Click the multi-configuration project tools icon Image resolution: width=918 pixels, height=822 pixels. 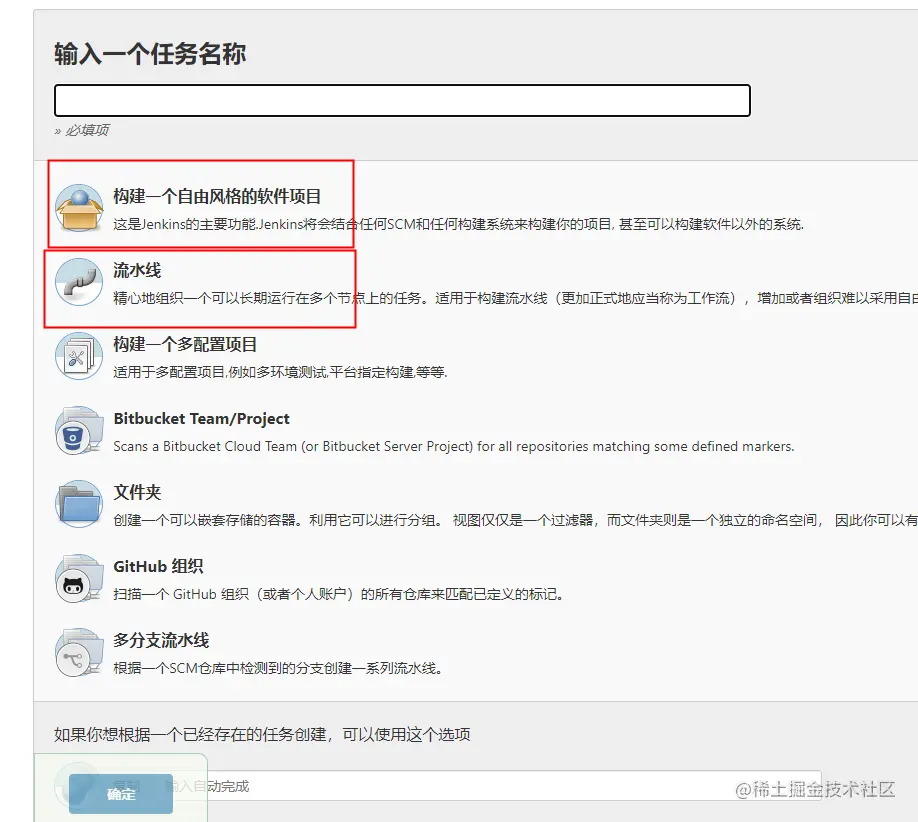(x=79, y=356)
